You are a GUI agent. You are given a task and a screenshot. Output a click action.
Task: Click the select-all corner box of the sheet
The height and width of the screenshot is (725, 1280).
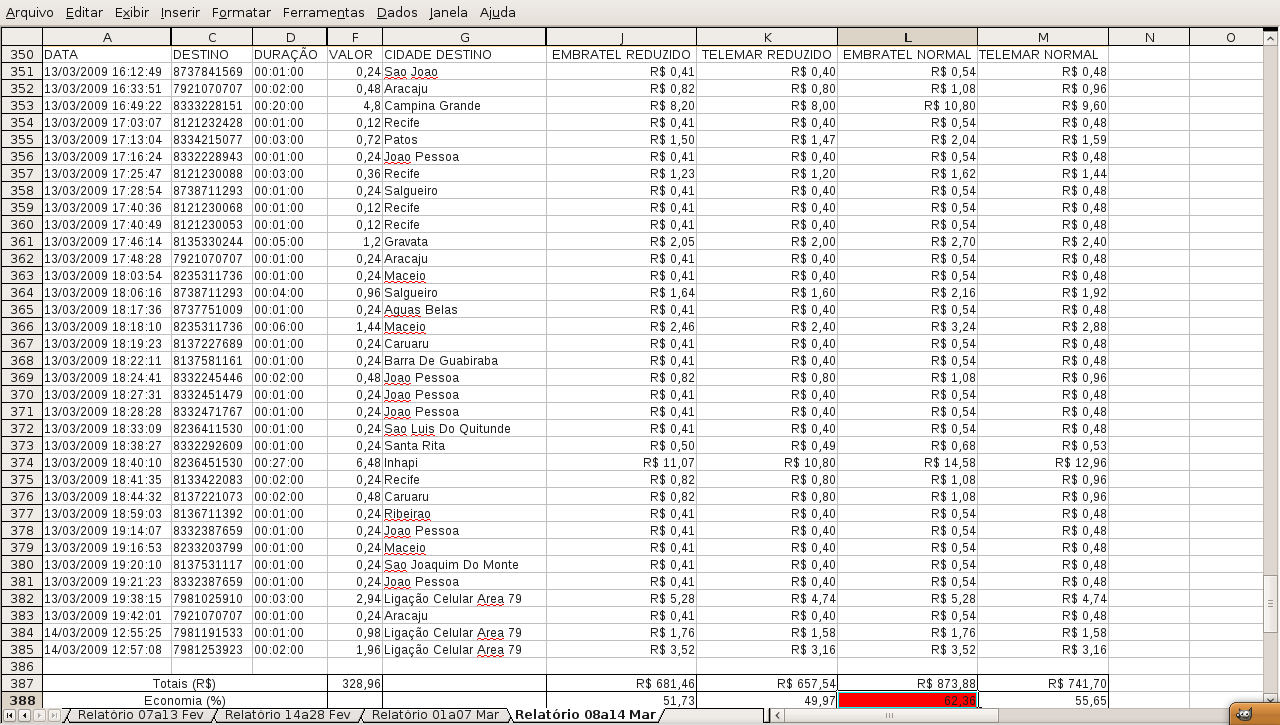[x=21, y=37]
